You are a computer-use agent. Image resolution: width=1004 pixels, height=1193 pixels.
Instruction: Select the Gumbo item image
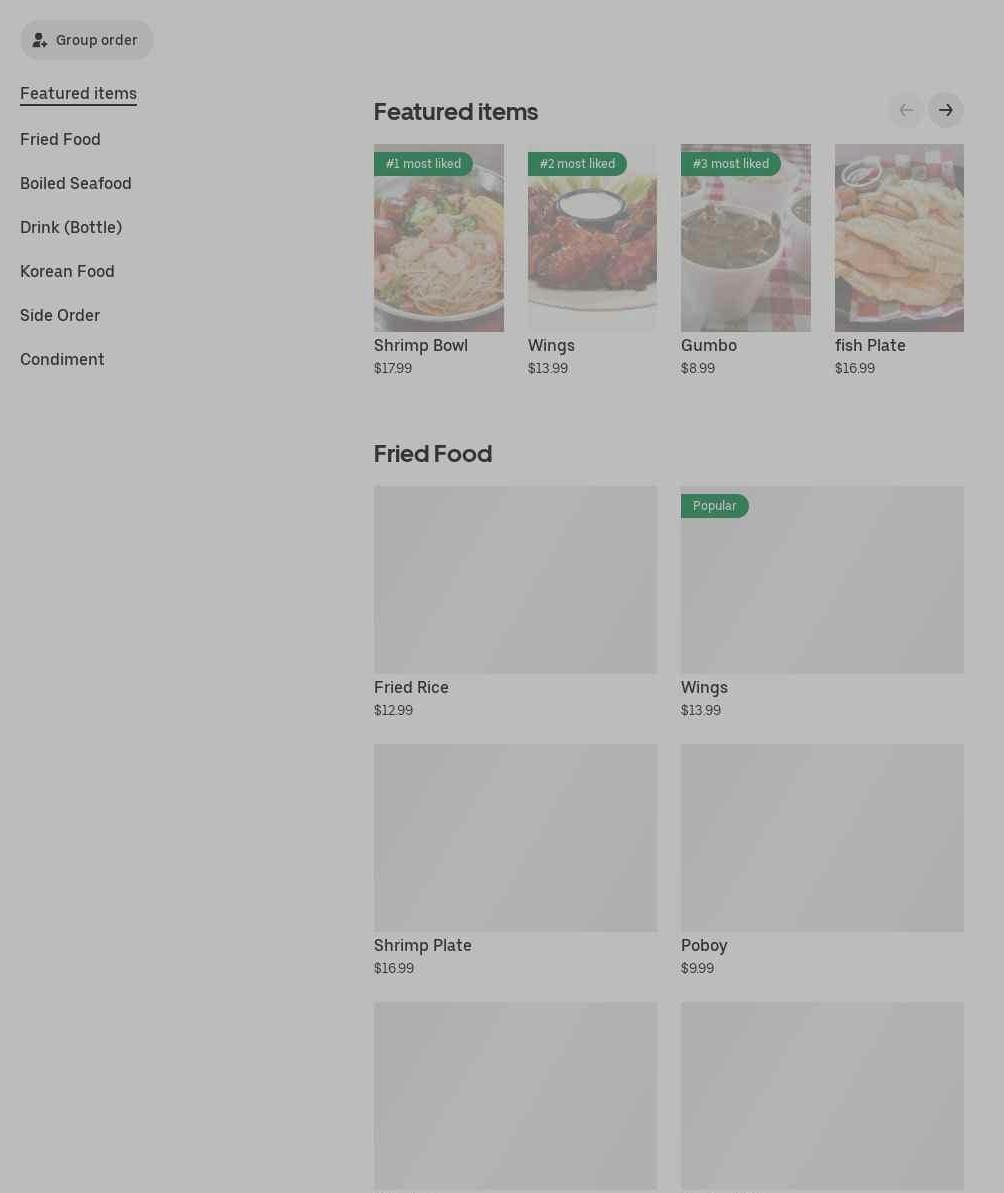click(745, 237)
